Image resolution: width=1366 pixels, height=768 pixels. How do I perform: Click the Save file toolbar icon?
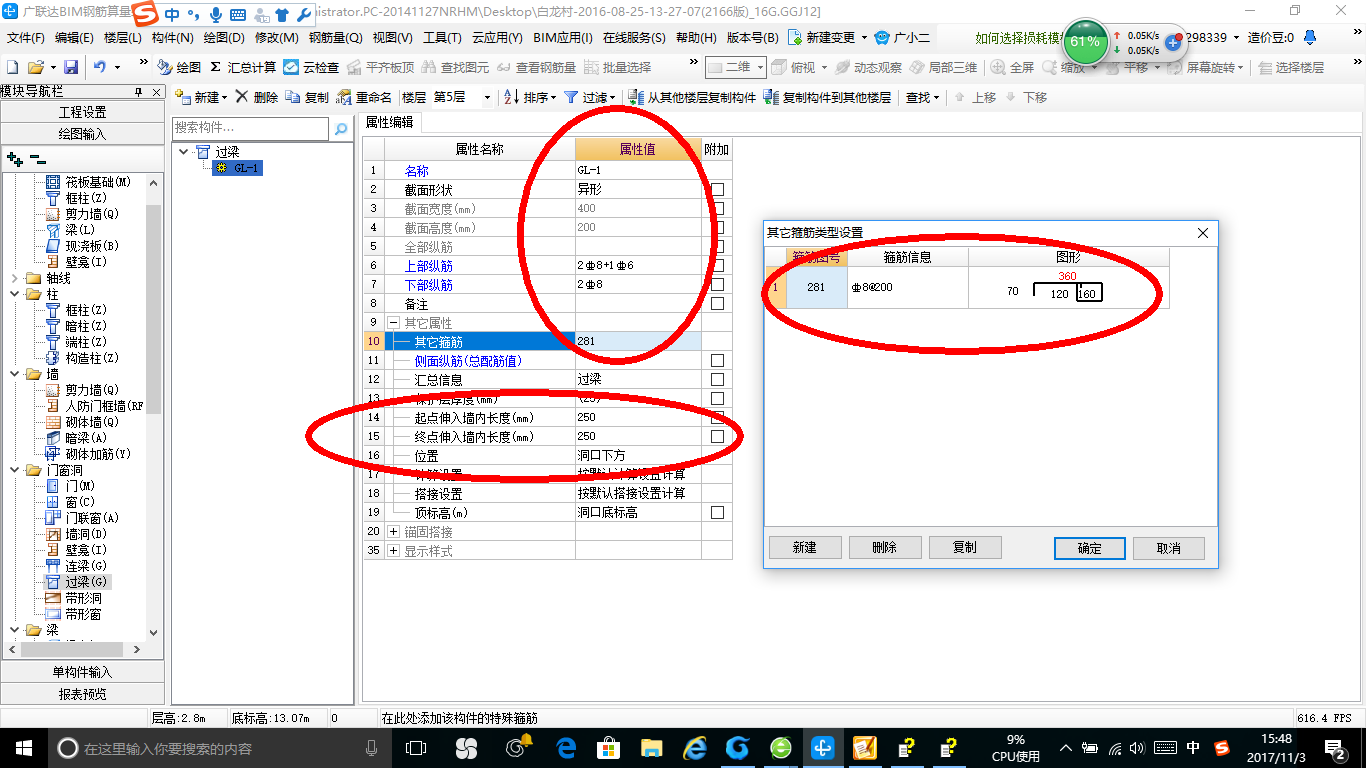click(x=71, y=67)
